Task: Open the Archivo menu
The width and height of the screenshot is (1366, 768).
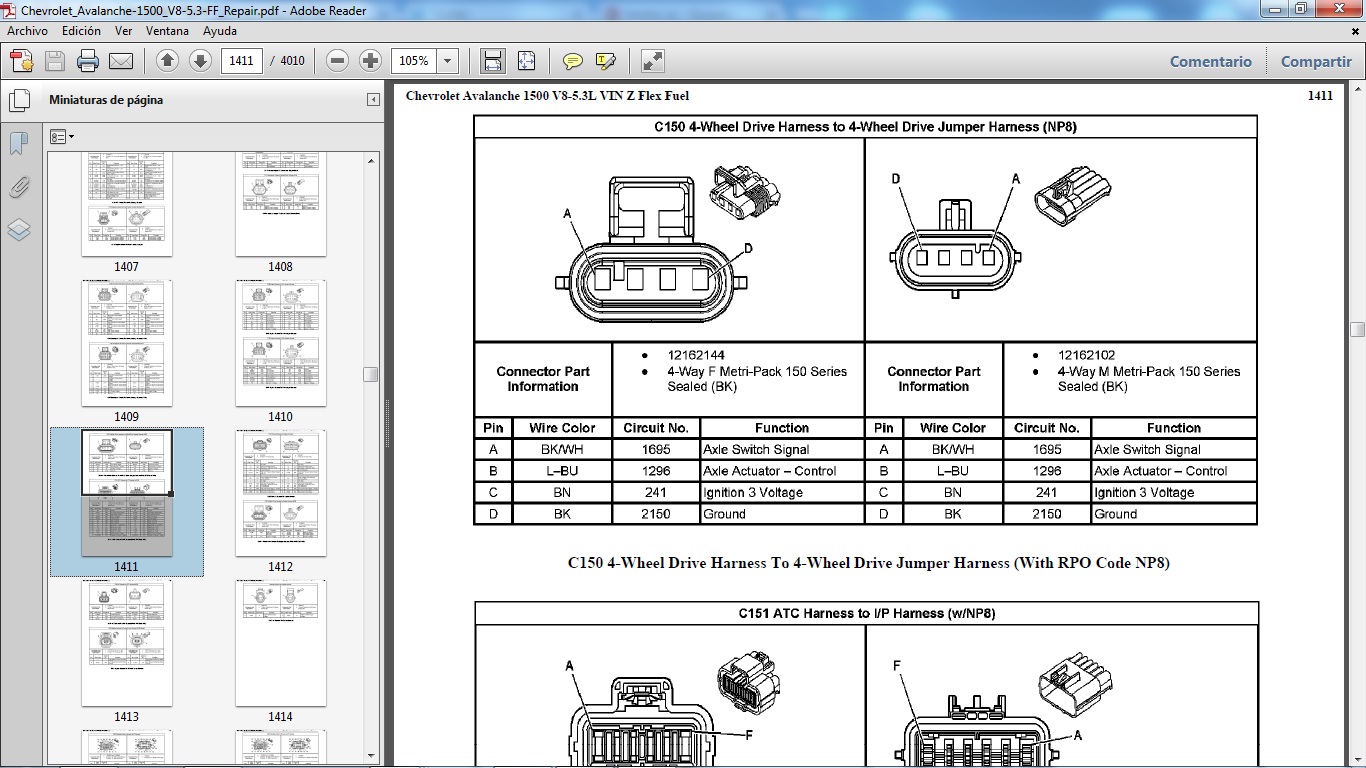Action: (28, 31)
